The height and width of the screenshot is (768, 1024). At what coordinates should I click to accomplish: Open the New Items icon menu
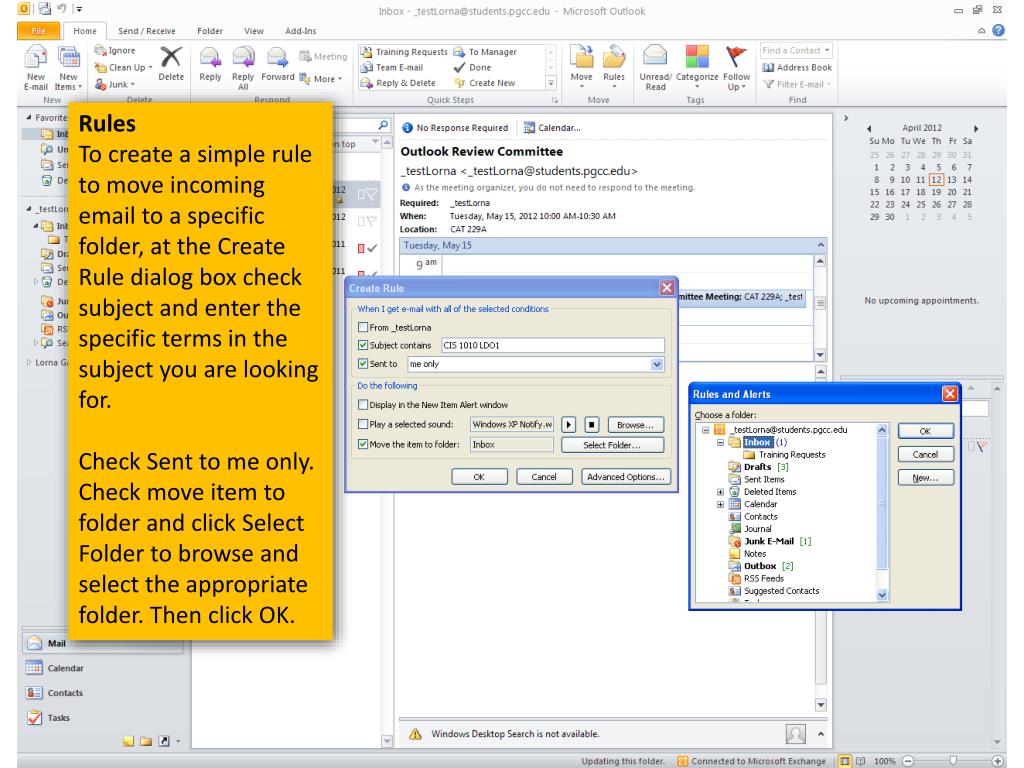(x=69, y=67)
